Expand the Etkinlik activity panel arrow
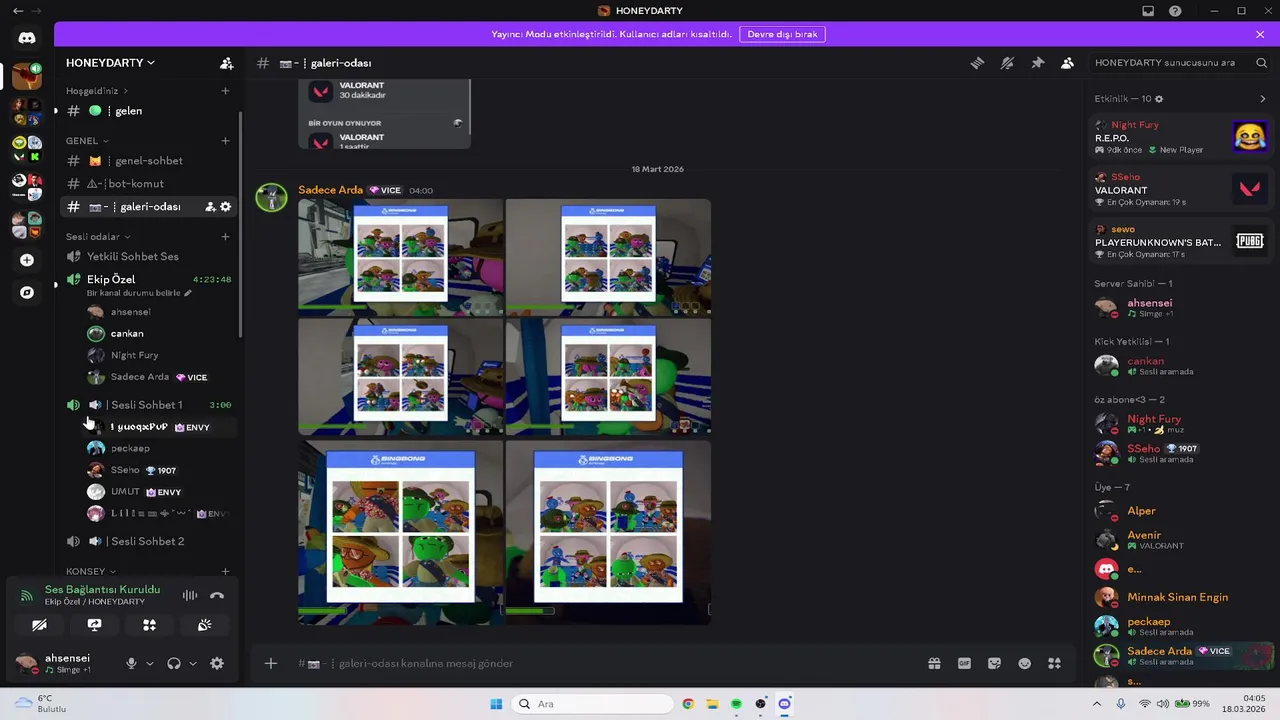The width and height of the screenshot is (1280, 720). click(x=1262, y=99)
